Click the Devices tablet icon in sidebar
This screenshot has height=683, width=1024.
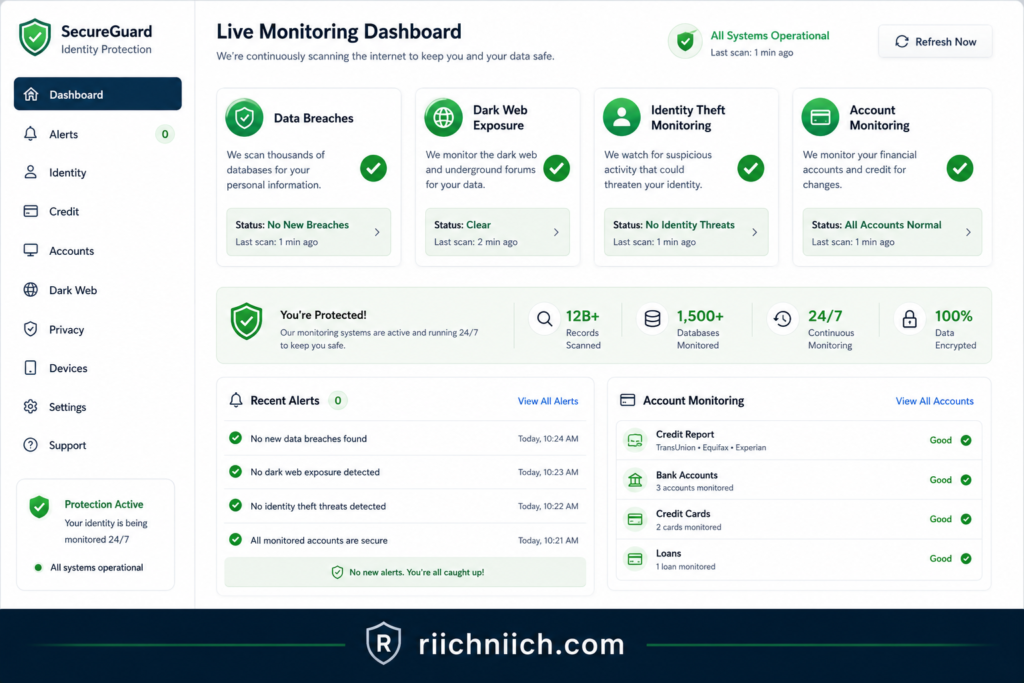[30, 368]
